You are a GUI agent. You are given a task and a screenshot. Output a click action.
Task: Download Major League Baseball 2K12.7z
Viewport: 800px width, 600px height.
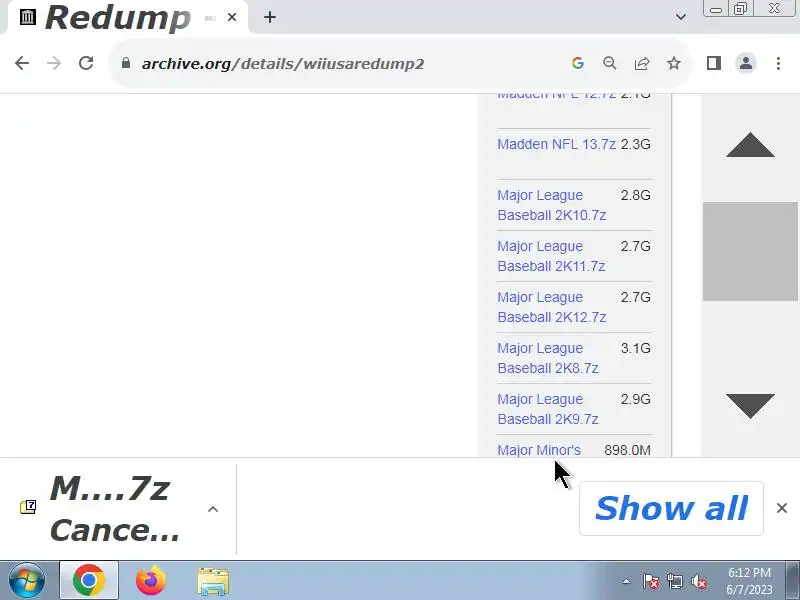pos(552,307)
